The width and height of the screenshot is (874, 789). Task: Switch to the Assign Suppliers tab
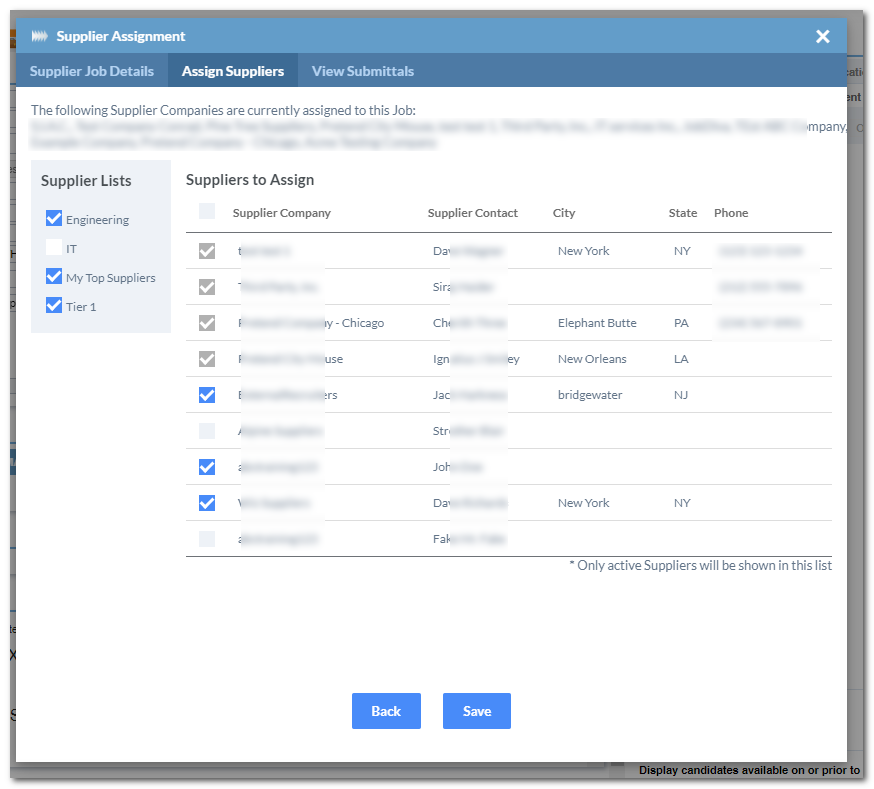coord(232,71)
